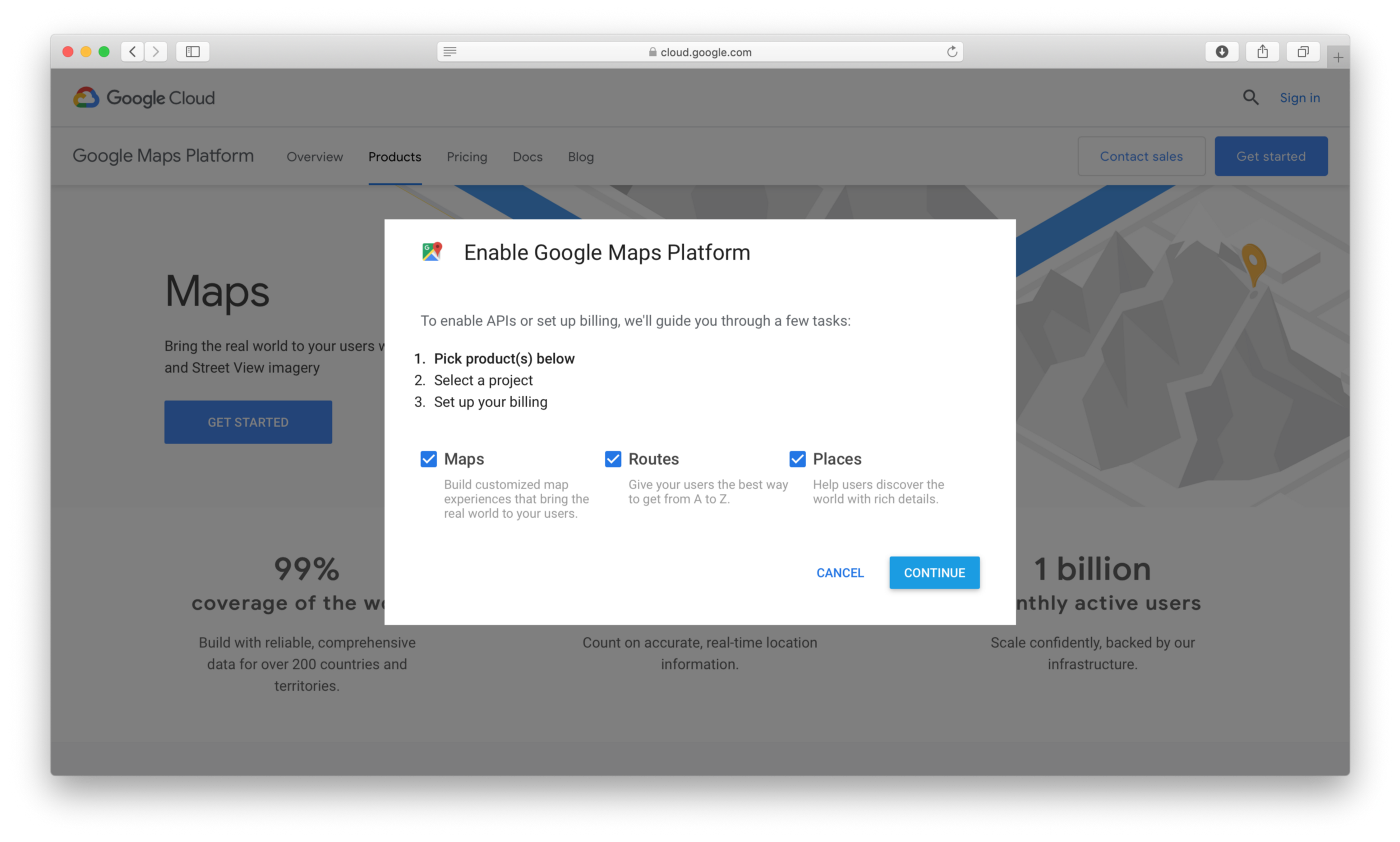
Task: Click inside the address bar showing cloud.google.com
Action: coord(700,51)
